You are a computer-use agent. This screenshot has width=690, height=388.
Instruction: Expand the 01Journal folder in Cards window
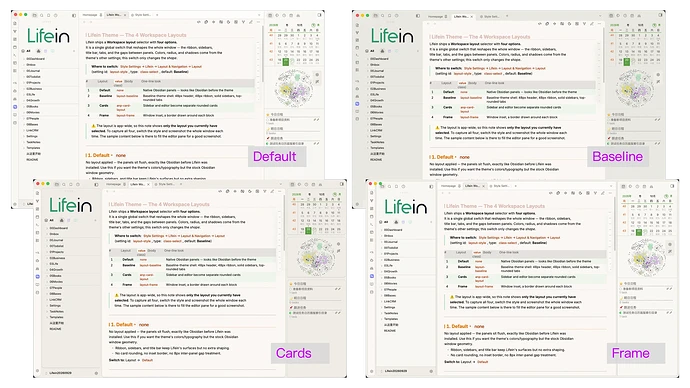pyautogui.click(x=56, y=240)
